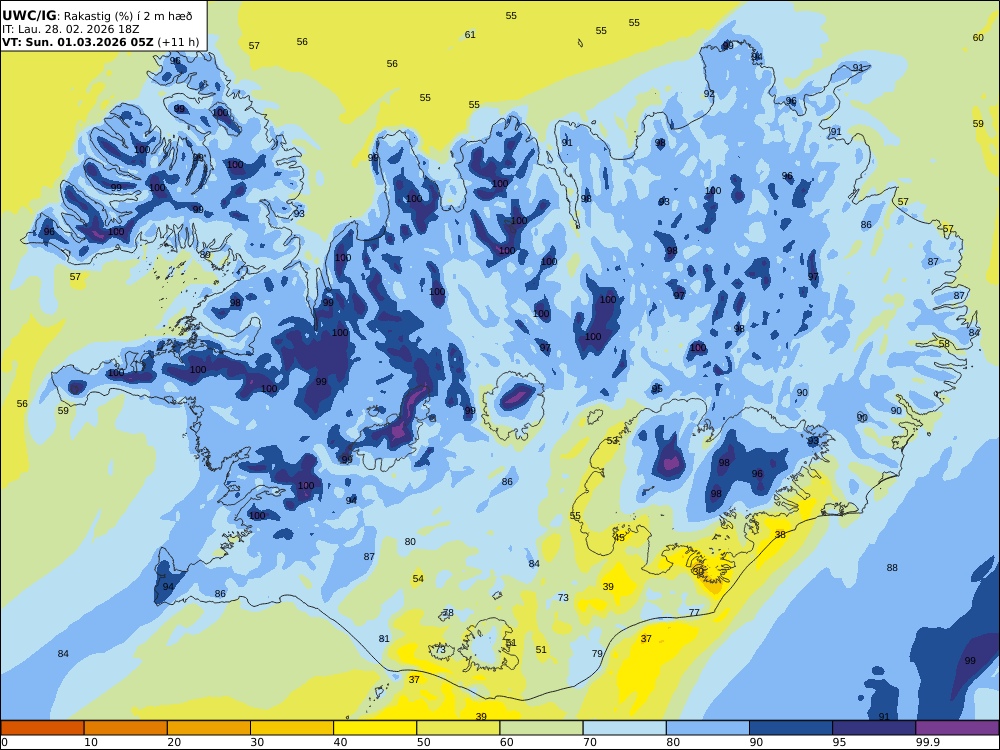Select the legend tick label '95'
The height and width of the screenshot is (750, 1000).
[839, 742]
